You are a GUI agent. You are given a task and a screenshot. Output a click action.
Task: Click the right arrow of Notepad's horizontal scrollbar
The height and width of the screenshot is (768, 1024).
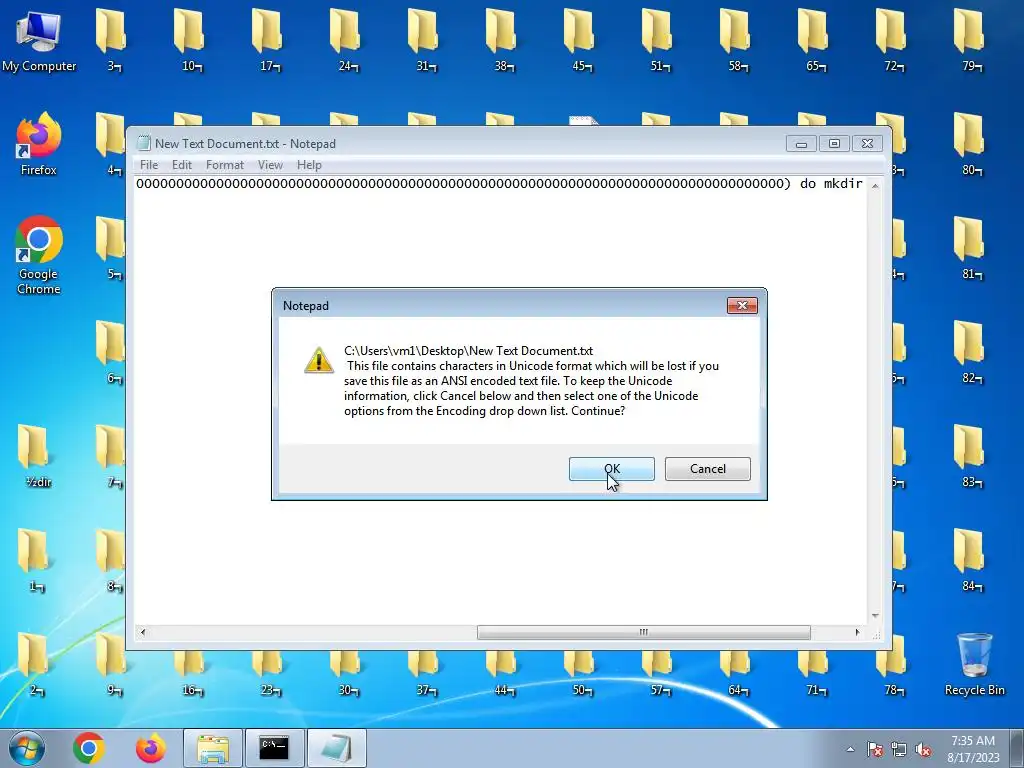(x=857, y=632)
